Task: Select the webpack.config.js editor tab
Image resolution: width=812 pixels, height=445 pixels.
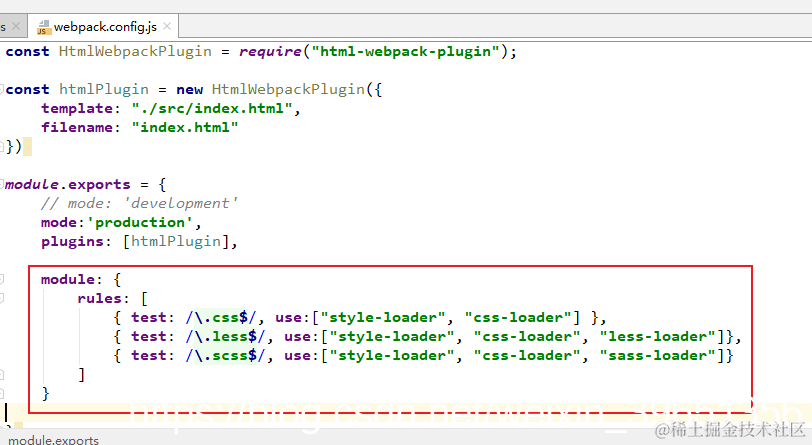Action: click(104, 26)
